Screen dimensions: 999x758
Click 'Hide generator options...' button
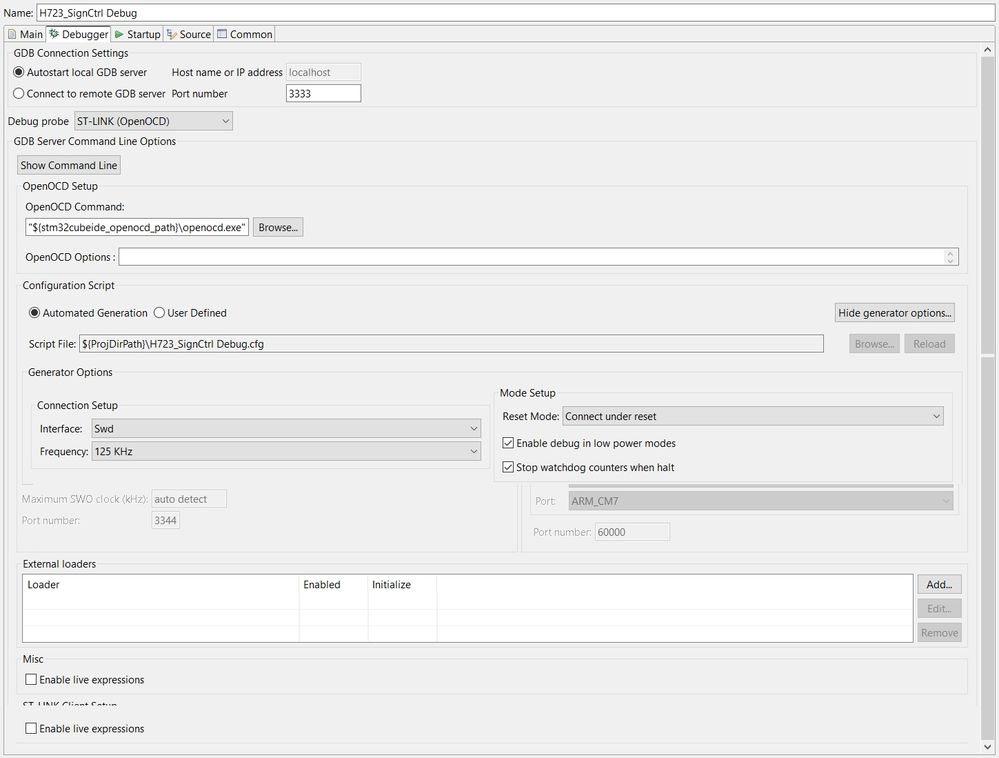click(x=893, y=313)
